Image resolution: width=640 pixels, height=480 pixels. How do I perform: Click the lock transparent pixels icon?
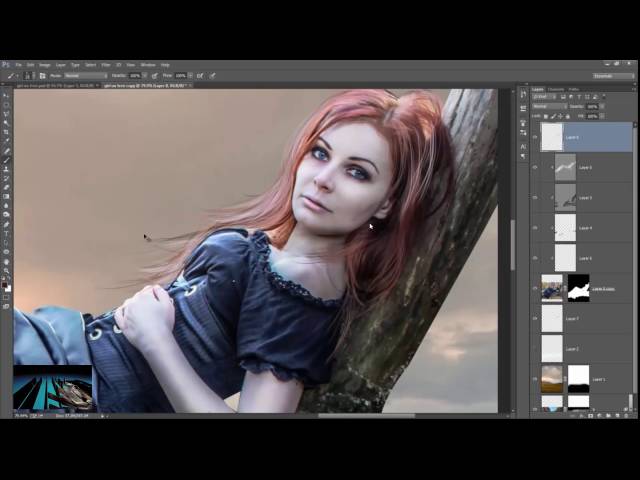[x=546, y=116]
